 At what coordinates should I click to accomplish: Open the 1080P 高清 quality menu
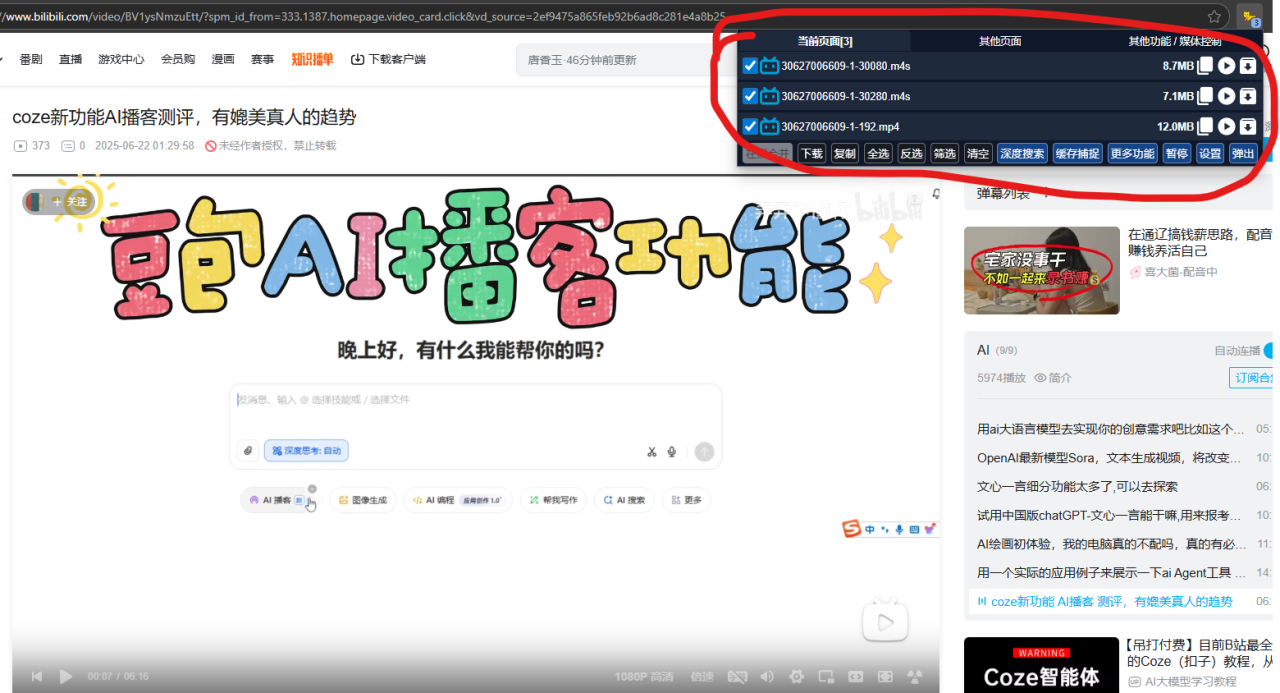[644, 677]
